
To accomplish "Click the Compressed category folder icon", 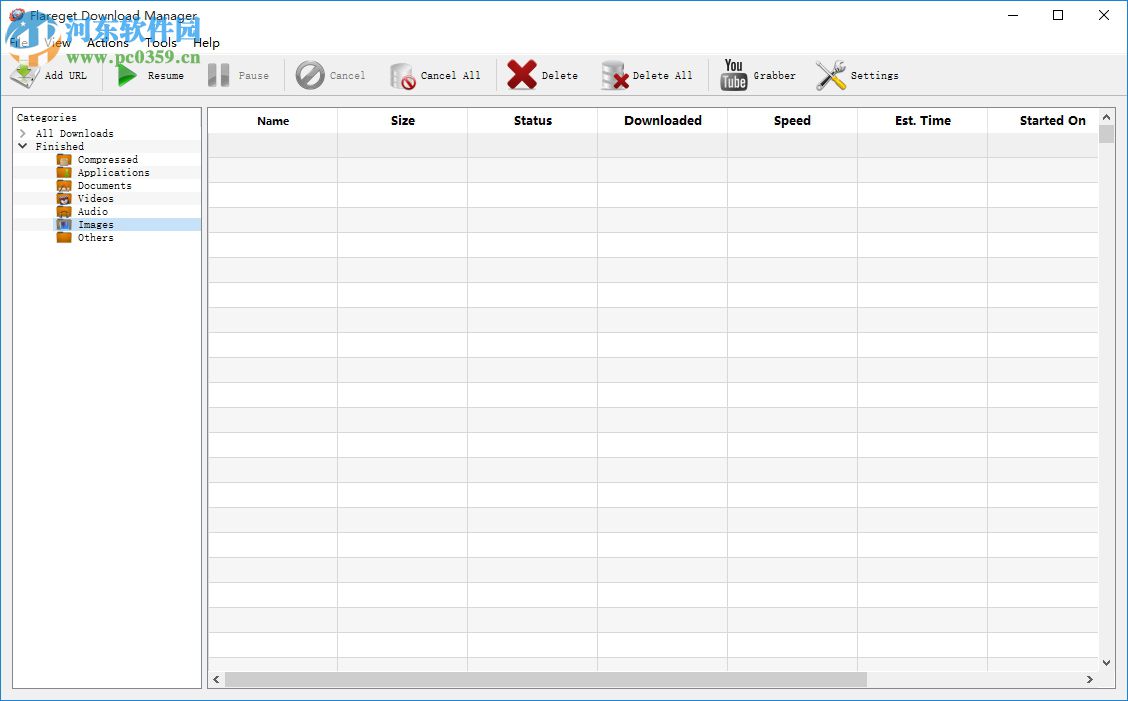I will (x=64, y=160).
